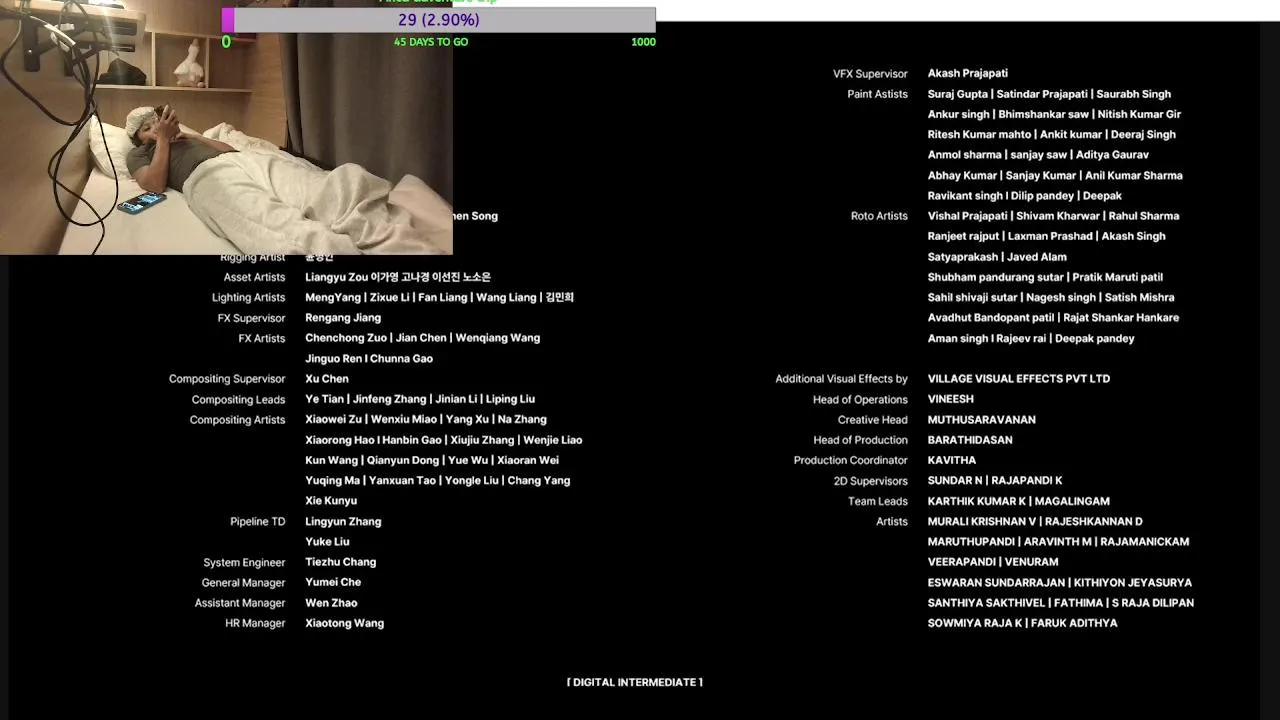Click the 'Pipeline TD' credit label
This screenshot has width=1280, height=720.
(x=257, y=522)
